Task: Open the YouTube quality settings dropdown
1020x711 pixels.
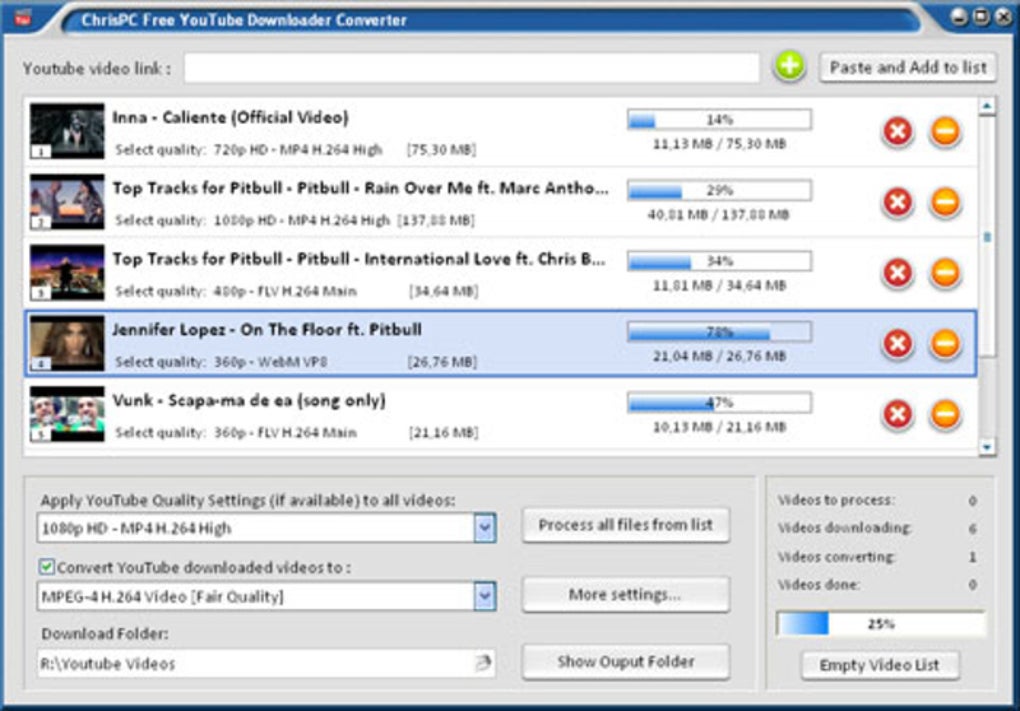Action: (x=485, y=528)
